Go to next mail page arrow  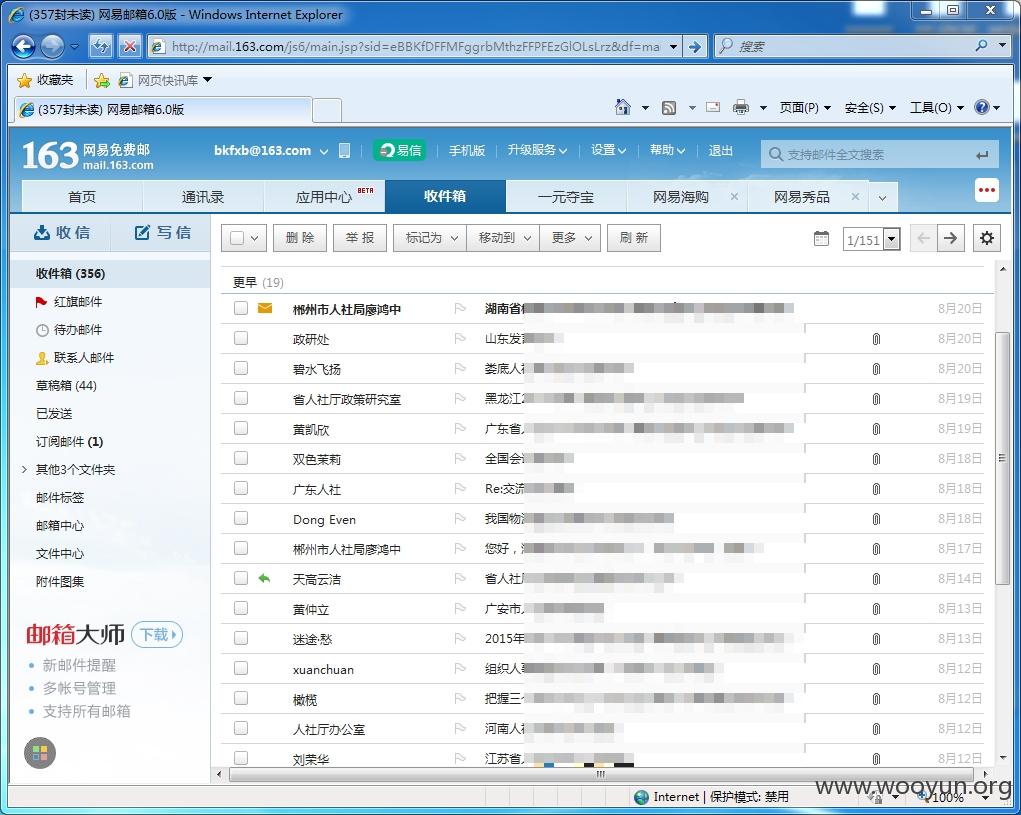pos(950,238)
